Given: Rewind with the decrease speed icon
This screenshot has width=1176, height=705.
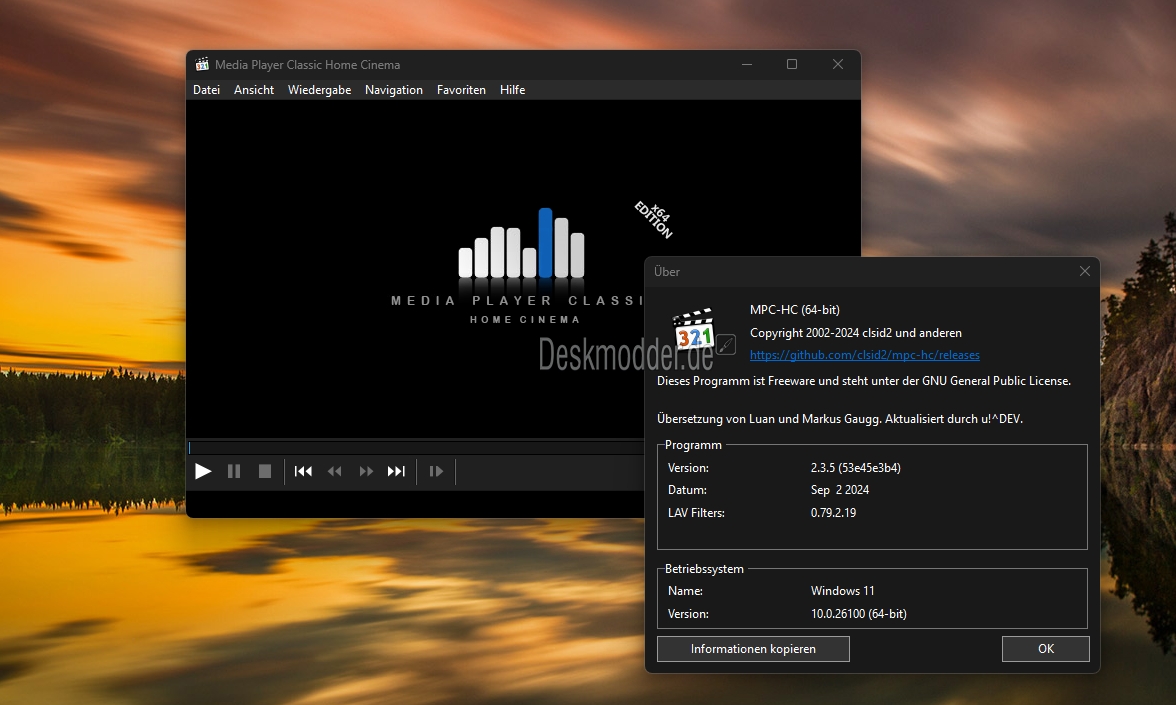Looking at the screenshot, I should (334, 471).
